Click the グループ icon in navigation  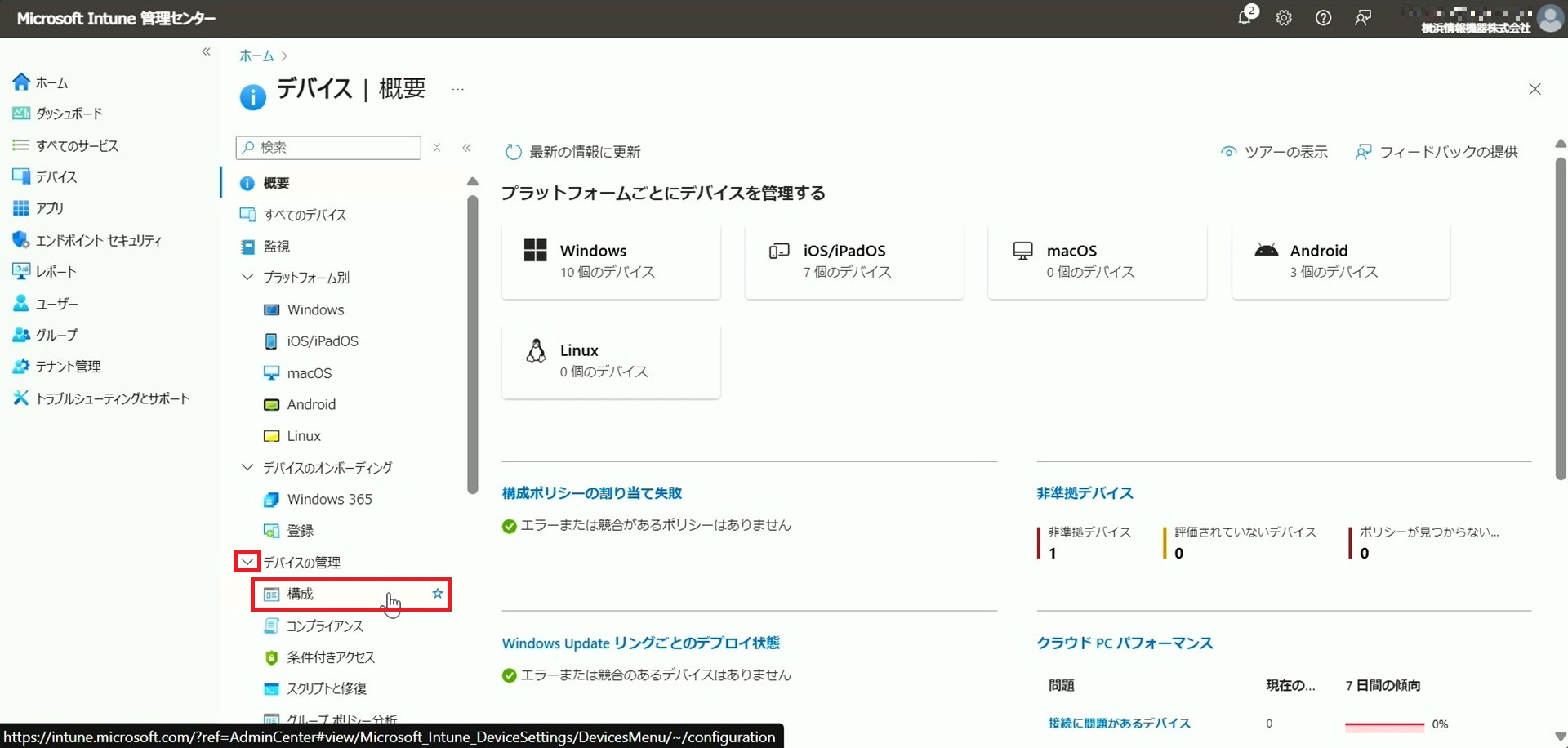point(21,335)
